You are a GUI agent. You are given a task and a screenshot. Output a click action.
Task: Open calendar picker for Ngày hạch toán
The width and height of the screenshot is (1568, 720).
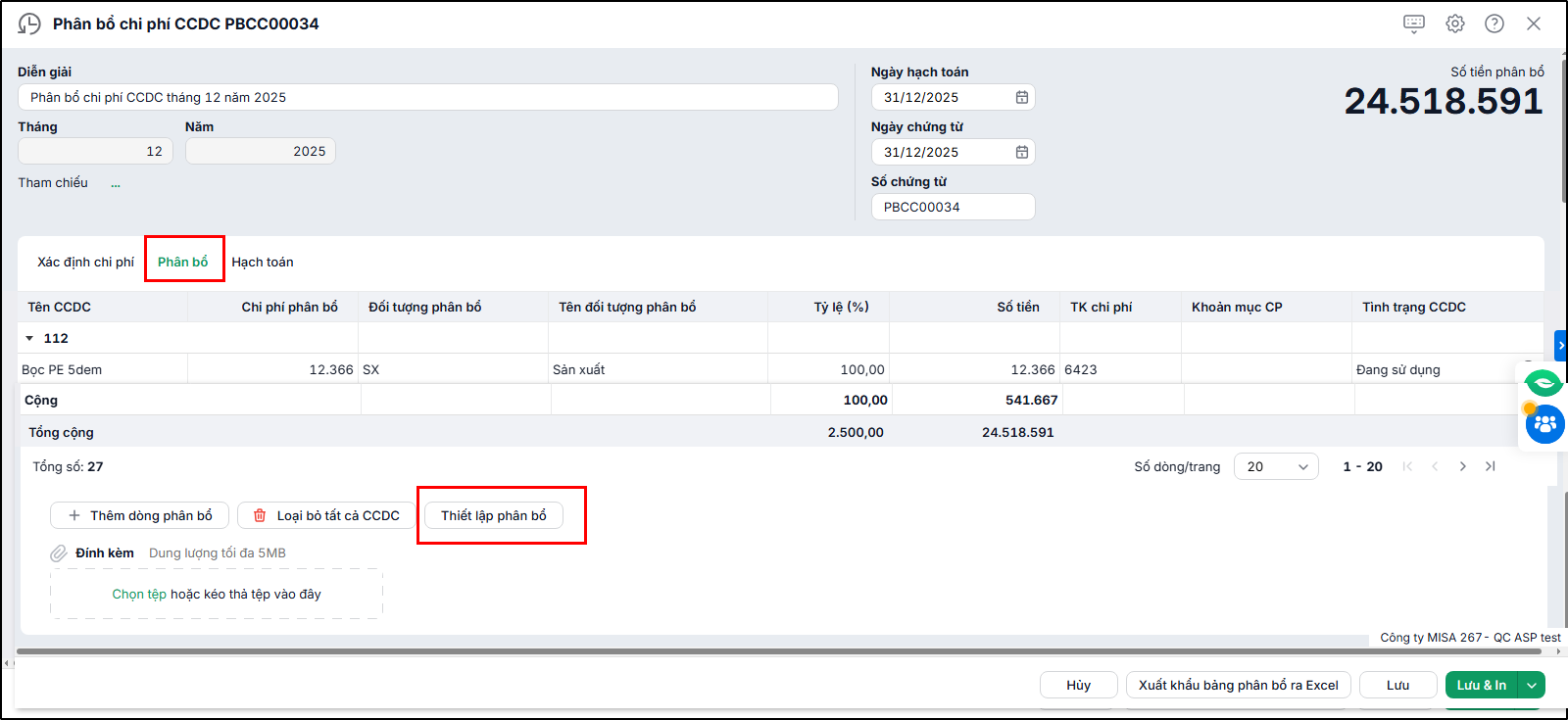coord(1022,97)
